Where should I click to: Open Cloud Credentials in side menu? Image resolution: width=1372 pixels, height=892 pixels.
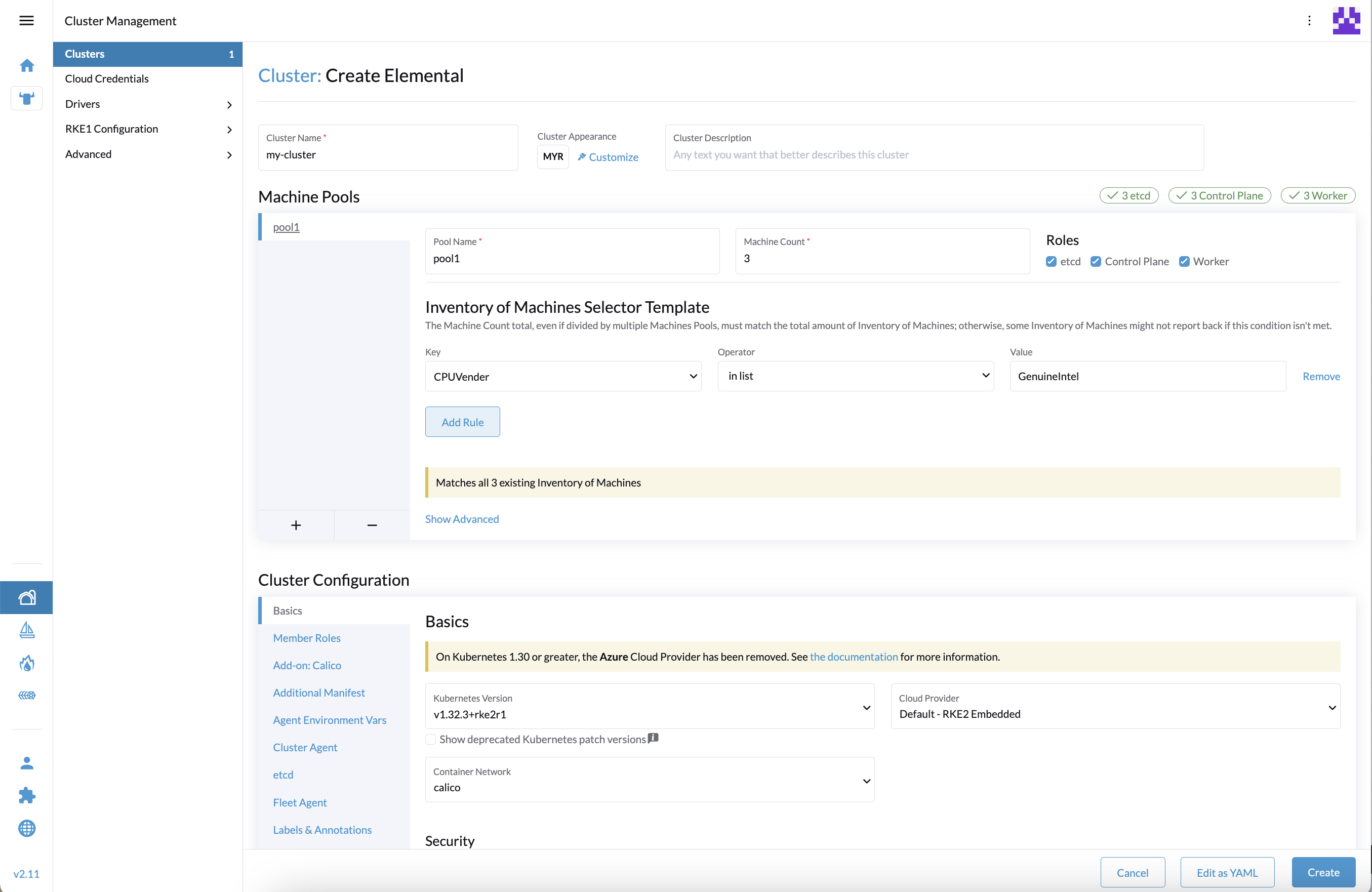[107, 78]
